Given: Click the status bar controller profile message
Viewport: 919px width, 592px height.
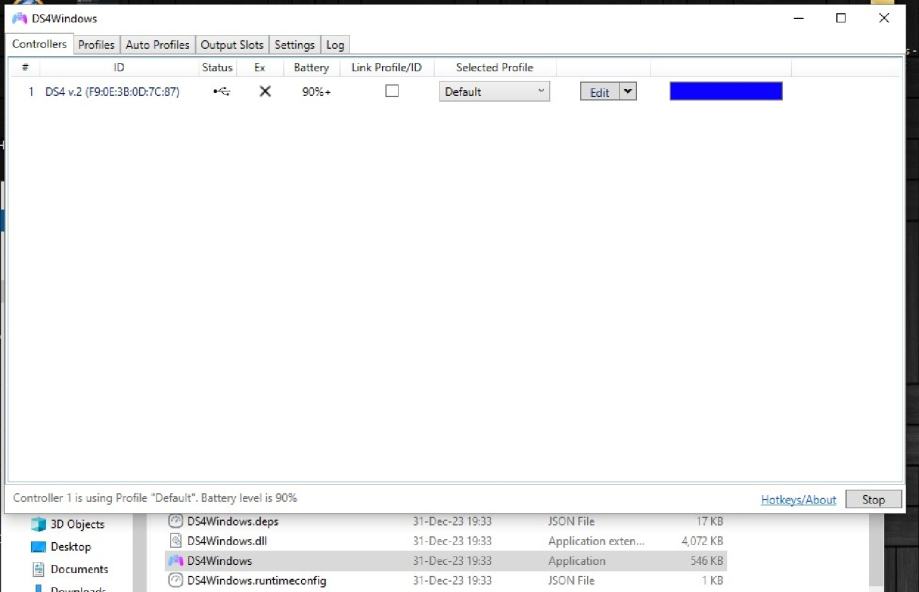Looking at the screenshot, I should (155, 498).
